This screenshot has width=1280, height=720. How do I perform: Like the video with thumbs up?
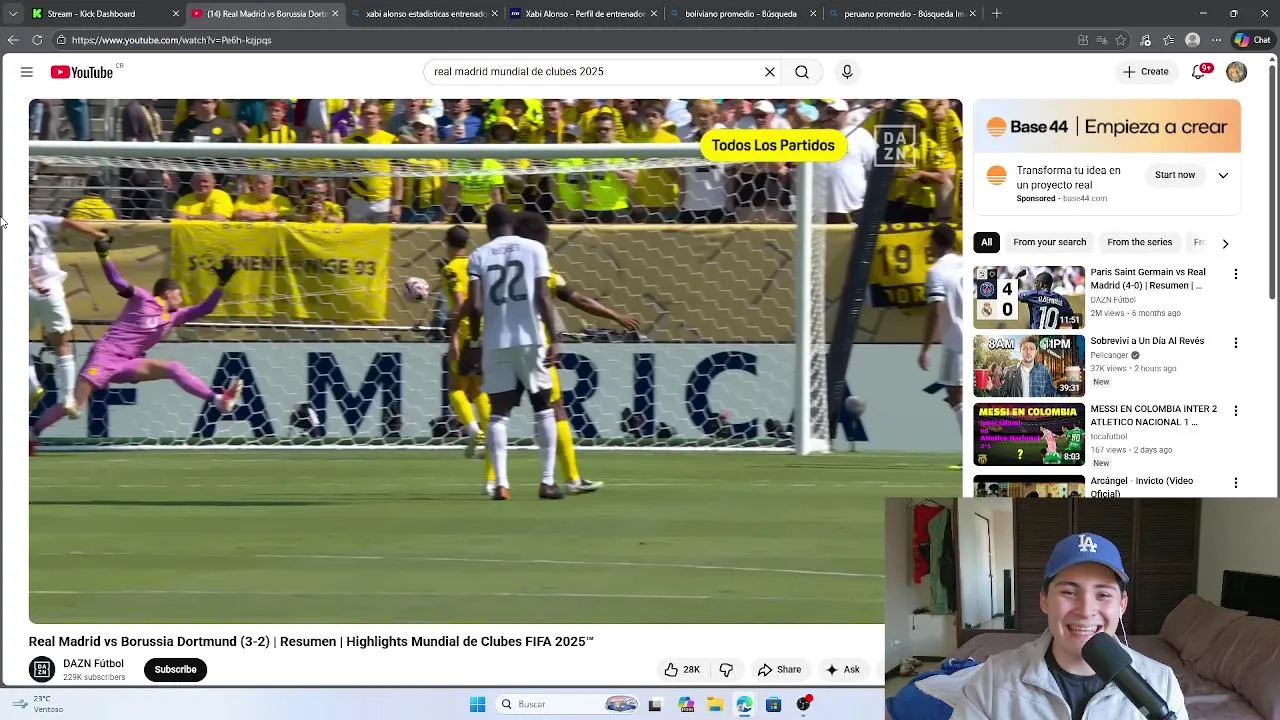682,670
